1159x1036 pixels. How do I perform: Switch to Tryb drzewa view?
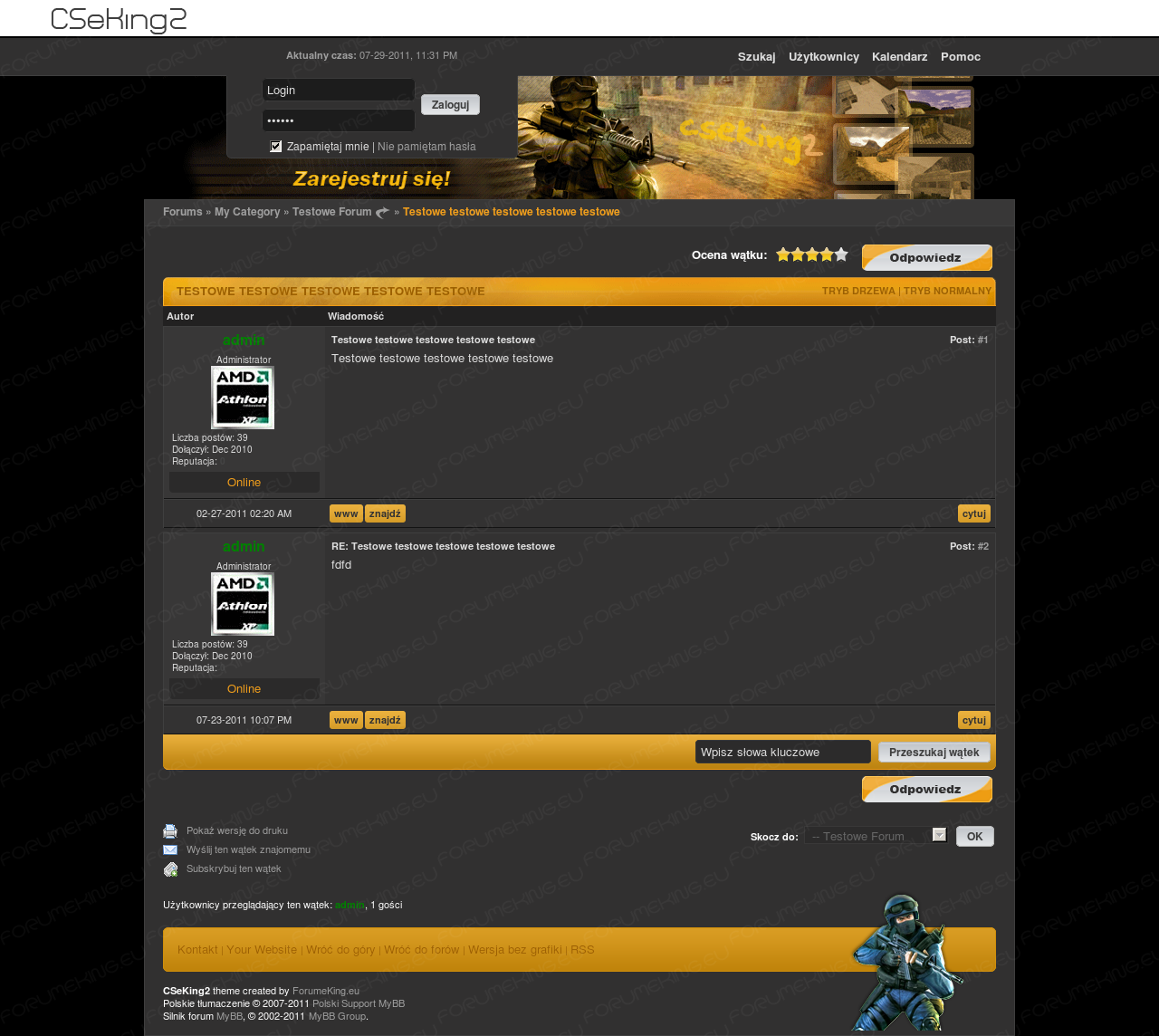click(x=858, y=291)
